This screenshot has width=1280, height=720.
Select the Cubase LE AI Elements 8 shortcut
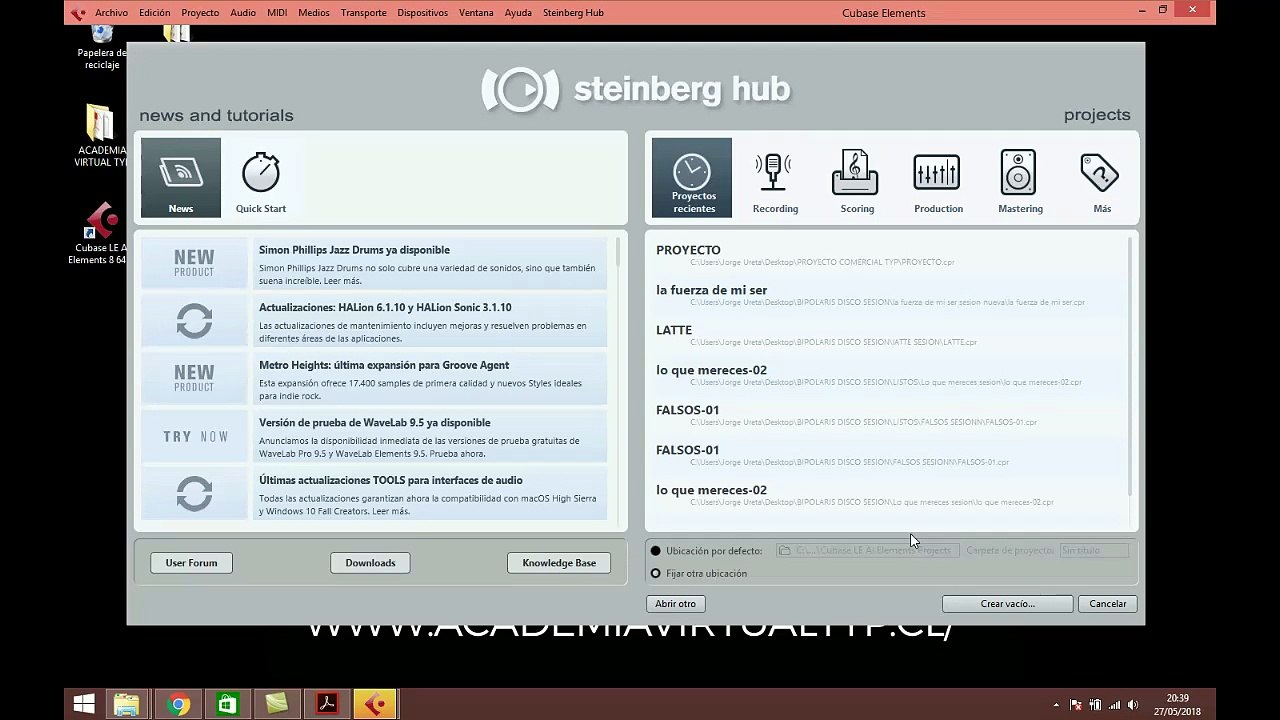(x=99, y=234)
